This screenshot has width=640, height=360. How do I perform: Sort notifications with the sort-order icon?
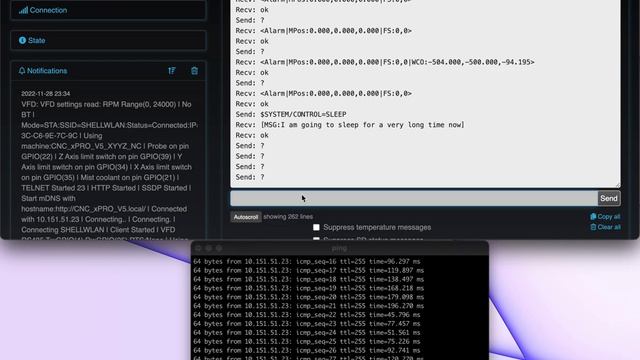(x=172, y=71)
